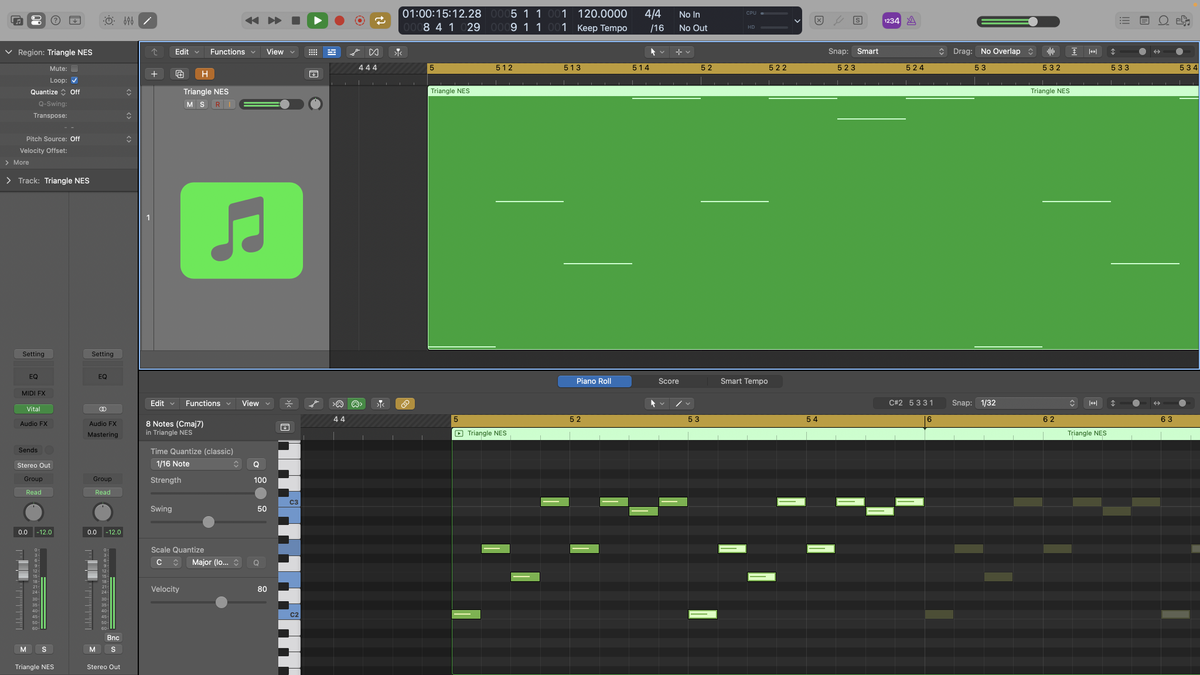Open the Note Pads icon
1200x675 pixels.
(x=1144, y=20)
